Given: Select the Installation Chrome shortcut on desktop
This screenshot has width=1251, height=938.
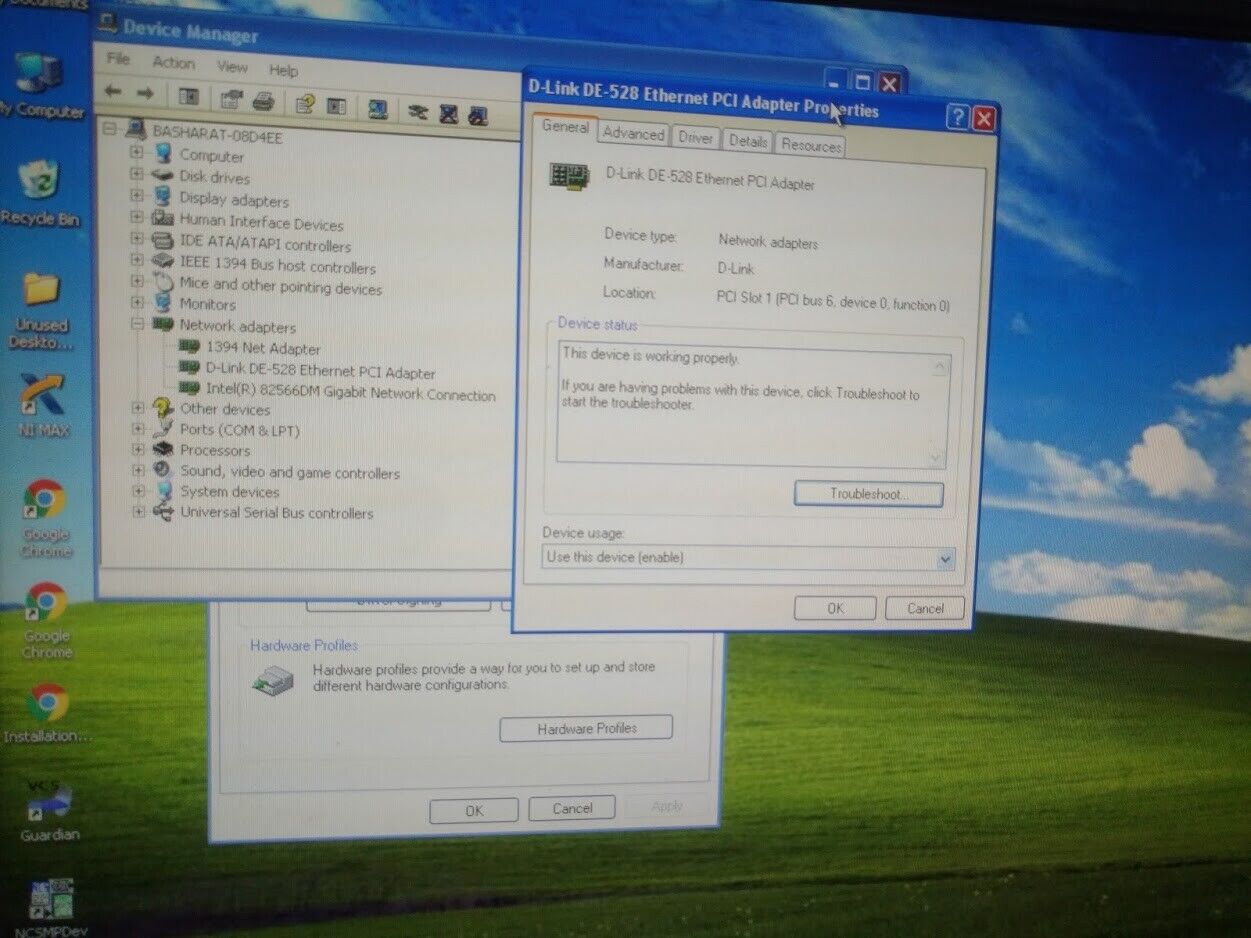Looking at the screenshot, I should (x=47, y=713).
